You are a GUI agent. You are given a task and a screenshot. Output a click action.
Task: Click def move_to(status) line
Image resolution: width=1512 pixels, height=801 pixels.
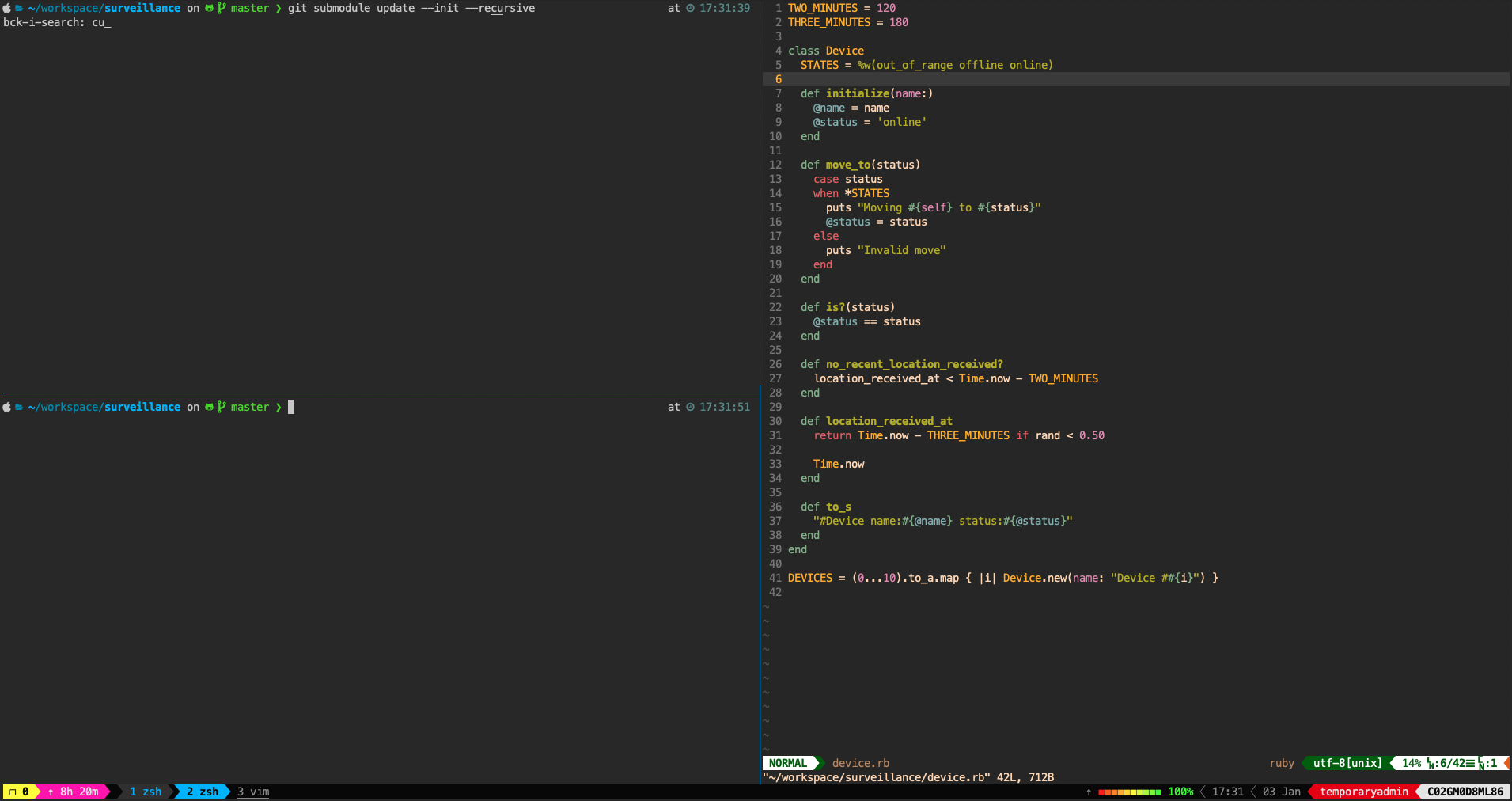[x=860, y=165]
